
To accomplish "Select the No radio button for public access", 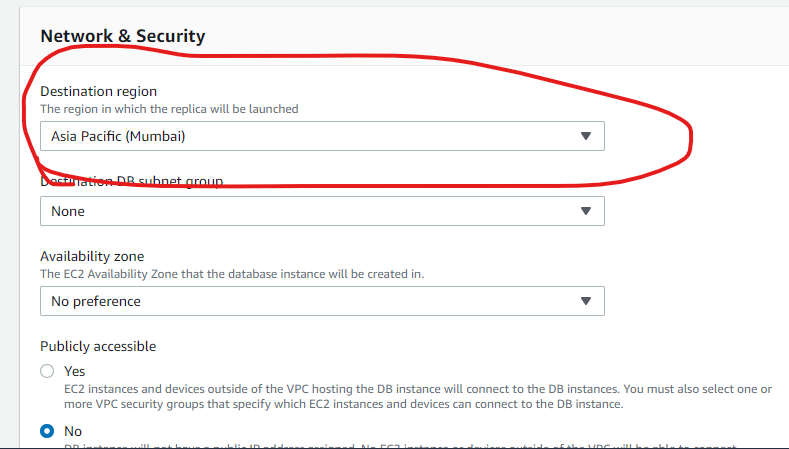I will coord(47,431).
